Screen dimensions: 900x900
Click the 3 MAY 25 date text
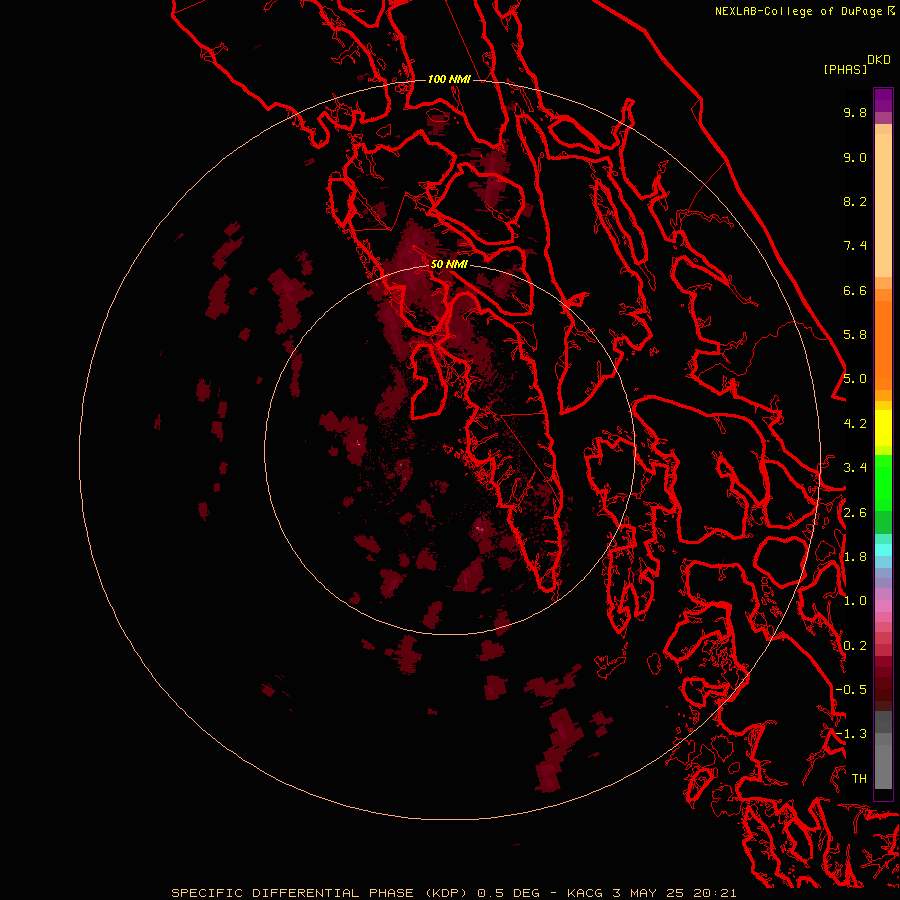click(x=649, y=893)
